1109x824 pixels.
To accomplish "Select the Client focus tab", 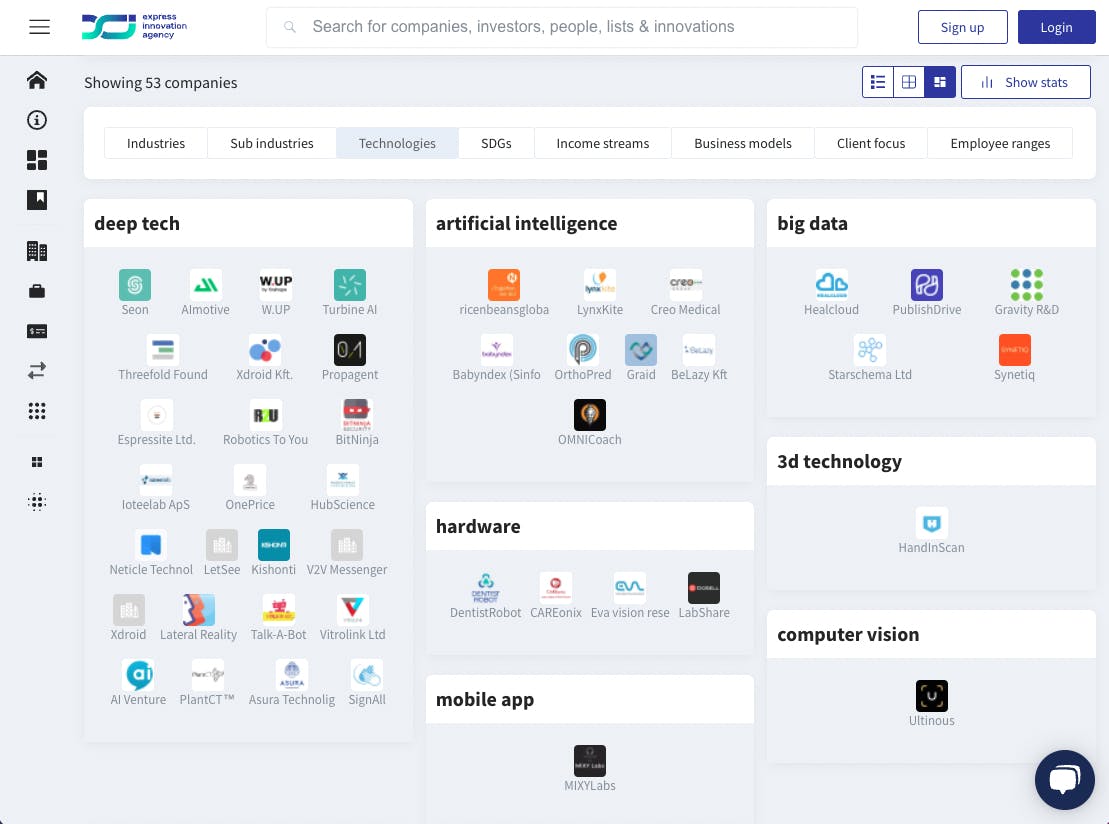I will 871,144.
